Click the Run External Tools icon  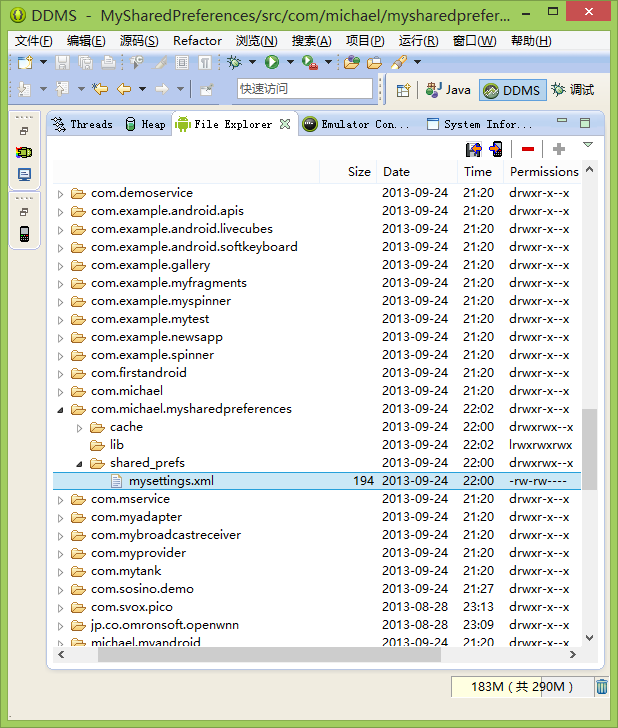[310, 62]
